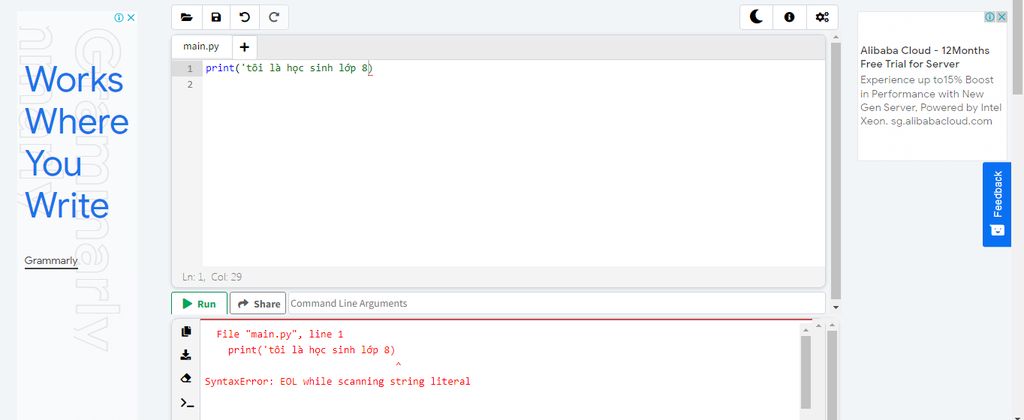Image resolution: width=1024 pixels, height=420 pixels.
Task: Clear the console with eraser icon
Action: click(186, 378)
